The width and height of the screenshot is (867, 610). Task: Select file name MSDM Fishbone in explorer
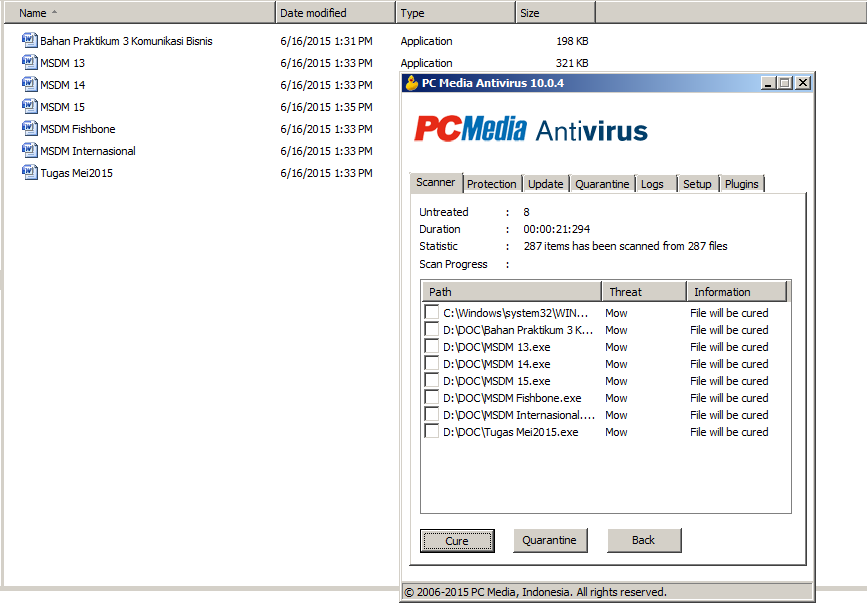click(78, 129)
